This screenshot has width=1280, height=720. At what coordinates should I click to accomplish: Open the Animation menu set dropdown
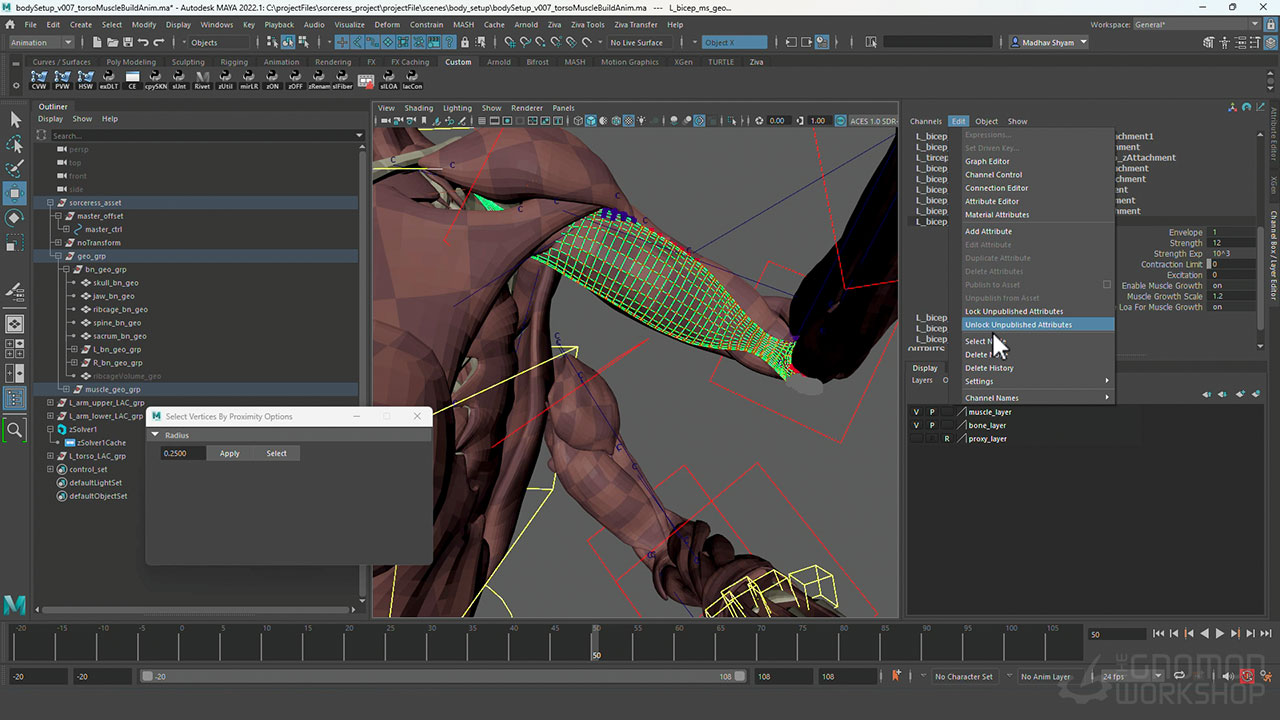point(41,42)
